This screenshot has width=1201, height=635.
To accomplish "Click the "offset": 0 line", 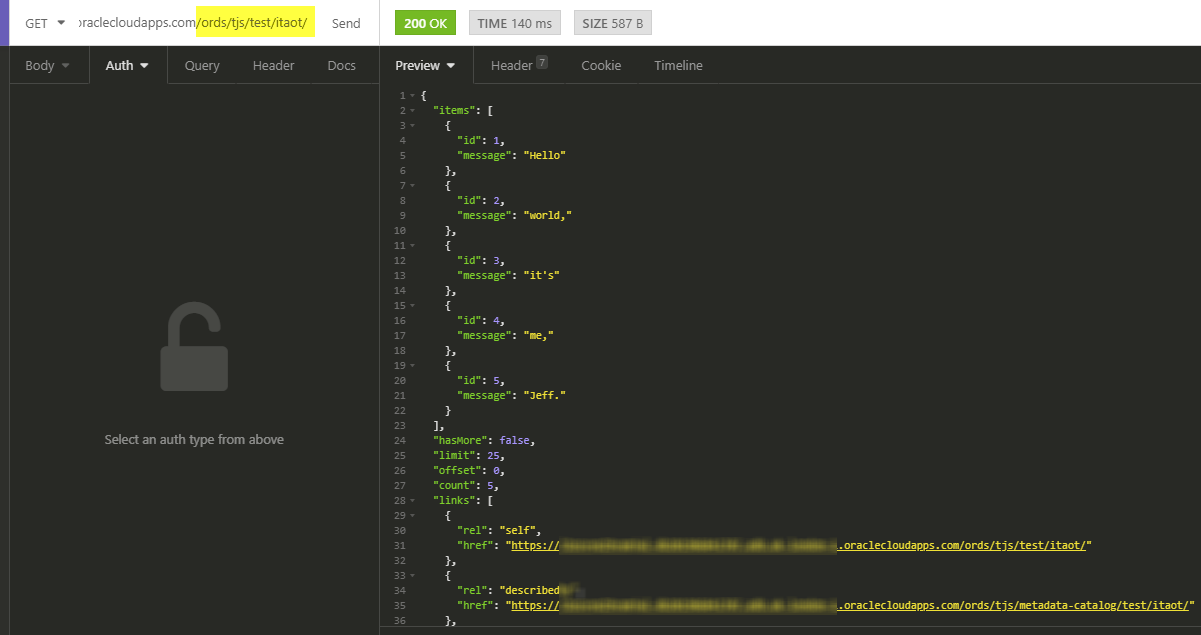I will 469,470.
